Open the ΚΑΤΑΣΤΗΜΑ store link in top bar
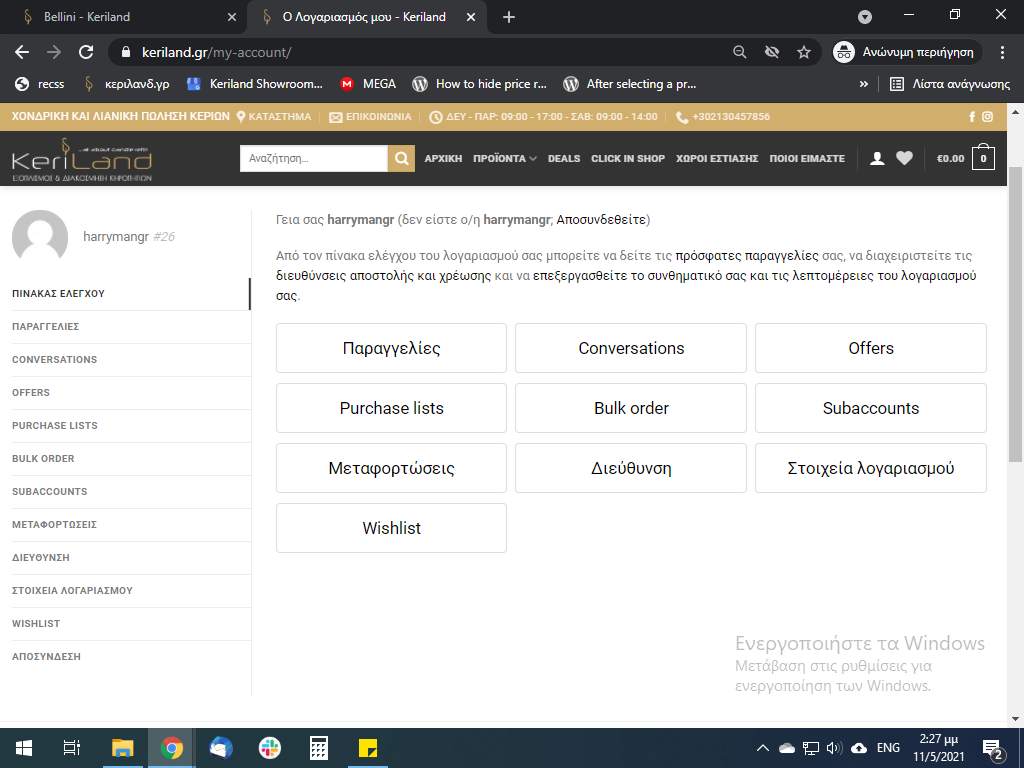Viewport: 1024px width, 768px height. [x=274, y=117]
